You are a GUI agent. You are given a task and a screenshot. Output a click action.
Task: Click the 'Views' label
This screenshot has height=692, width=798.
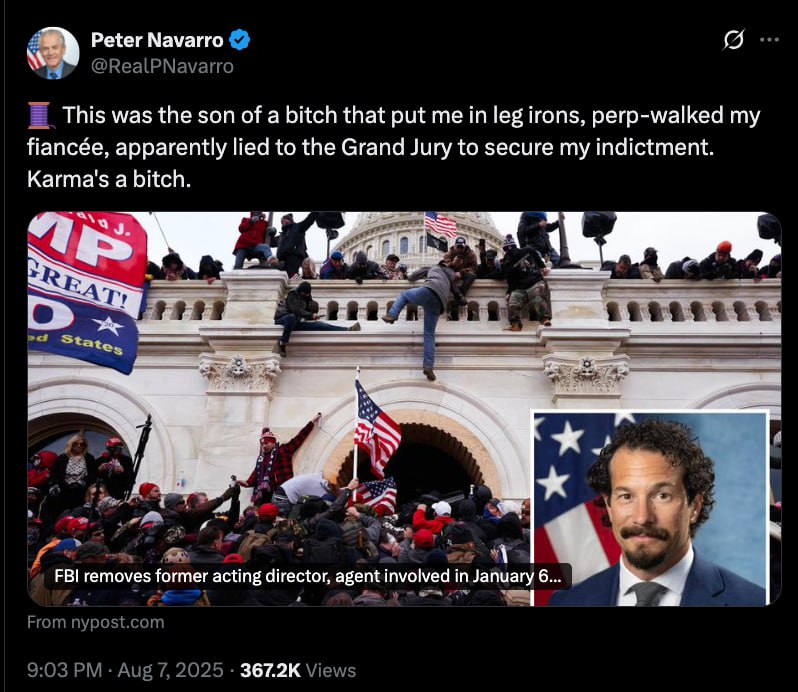331,670
